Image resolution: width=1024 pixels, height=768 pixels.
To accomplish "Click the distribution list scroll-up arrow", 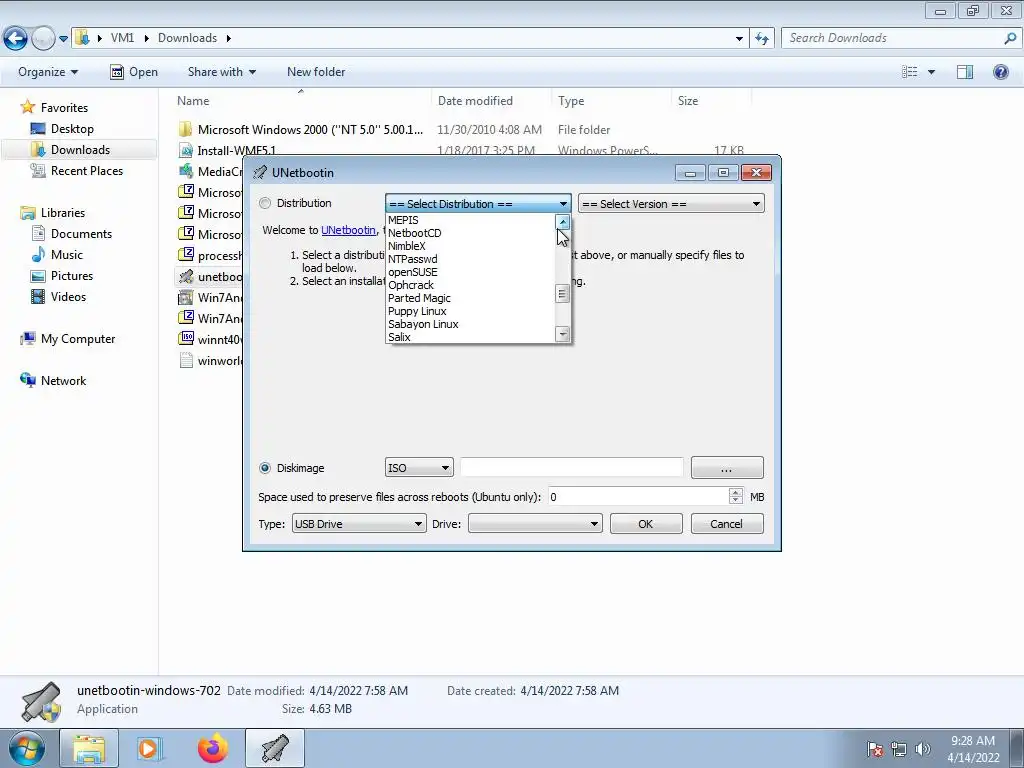I will click(563, 222).
